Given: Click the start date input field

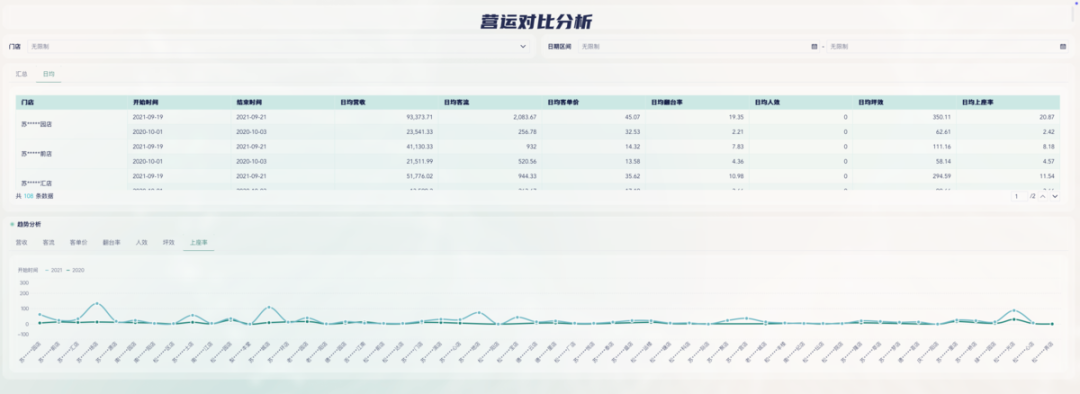Looking at the screenshot, I should [698, 47].
